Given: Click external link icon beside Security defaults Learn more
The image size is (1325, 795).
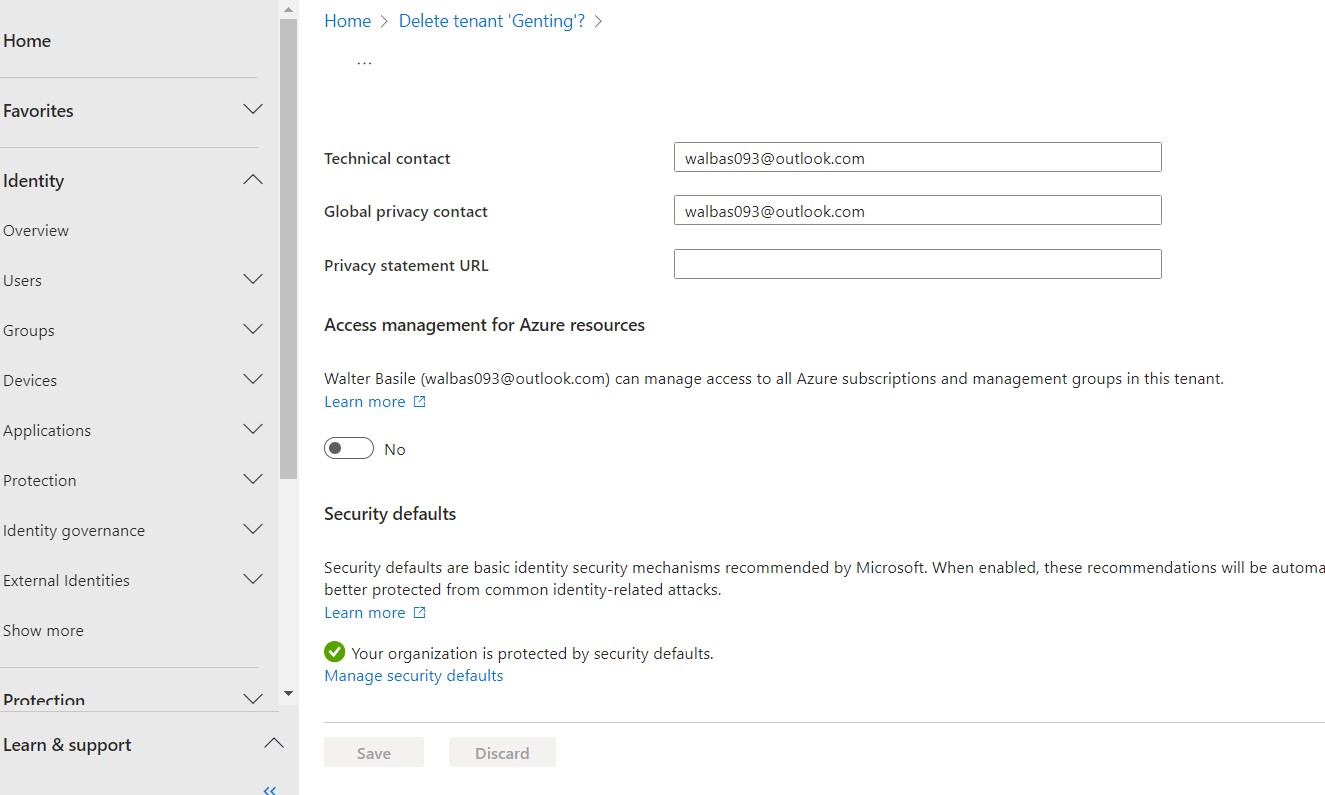Looking at the screenshot, I should point(420,612).
